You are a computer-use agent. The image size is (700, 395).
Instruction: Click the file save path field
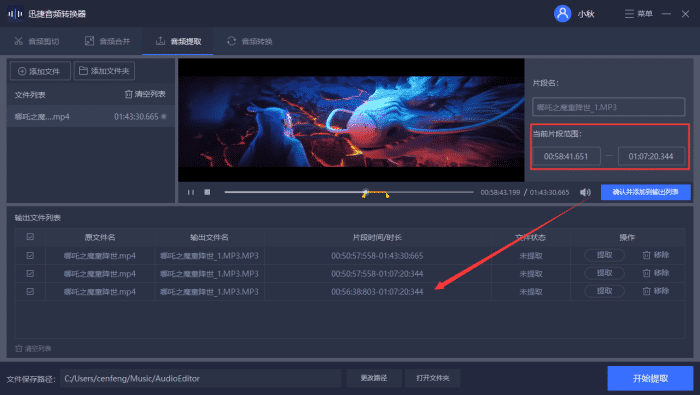tap(201, 378)
